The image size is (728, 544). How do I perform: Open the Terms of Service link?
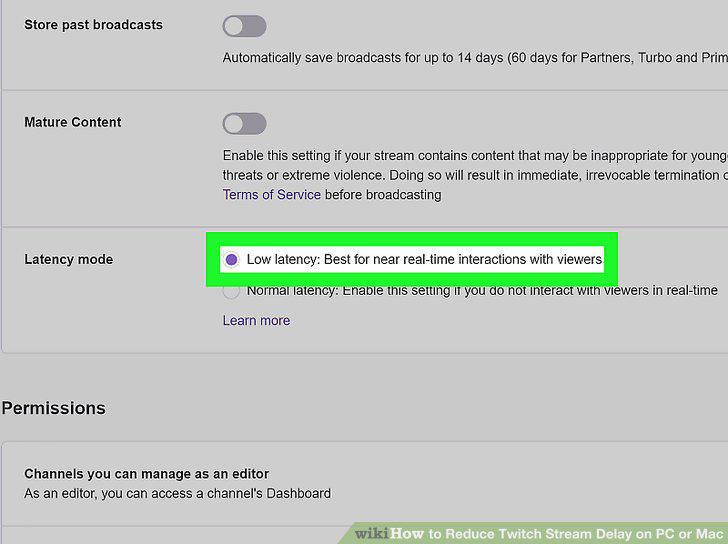[272, 194]
